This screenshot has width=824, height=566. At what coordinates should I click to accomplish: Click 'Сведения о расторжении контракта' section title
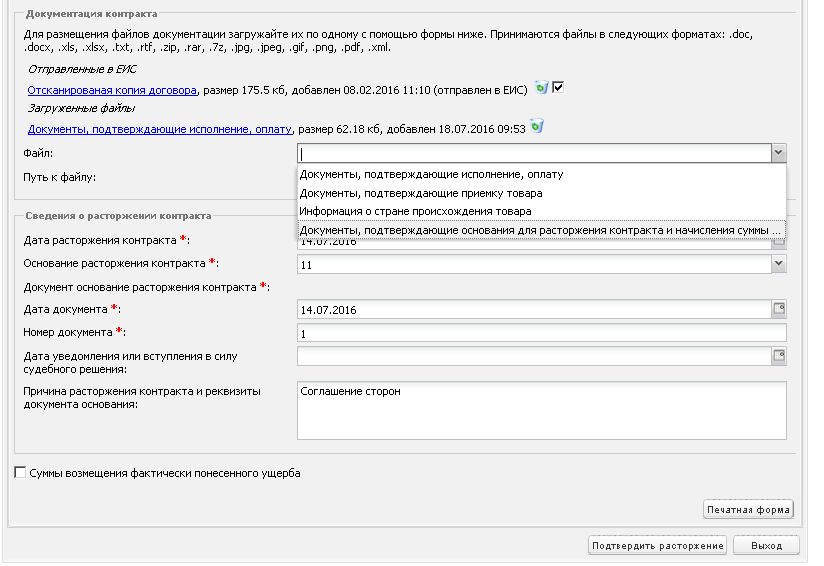click(x=118, y=215)
